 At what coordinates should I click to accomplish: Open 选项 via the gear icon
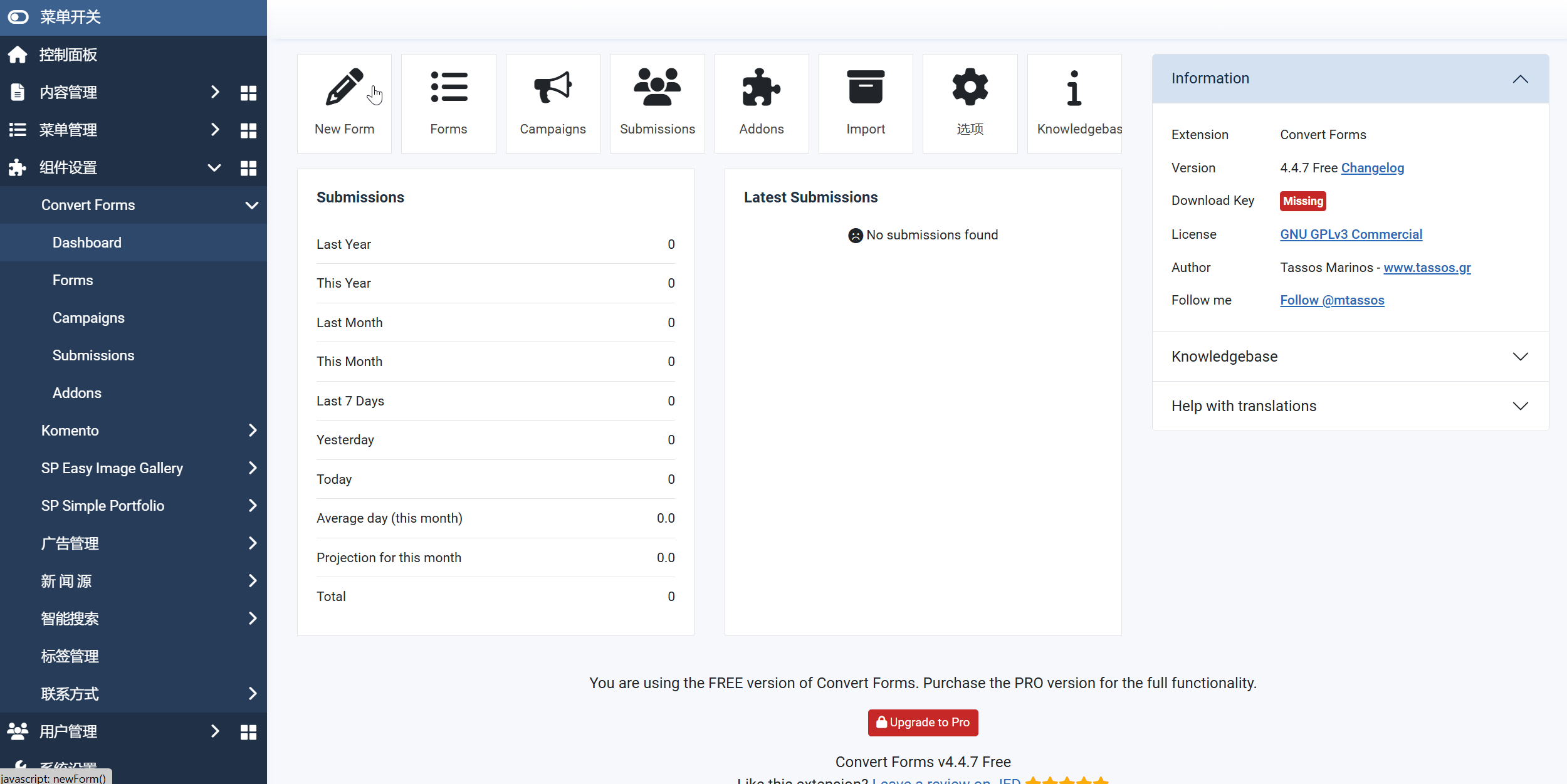tap(970, 88)
